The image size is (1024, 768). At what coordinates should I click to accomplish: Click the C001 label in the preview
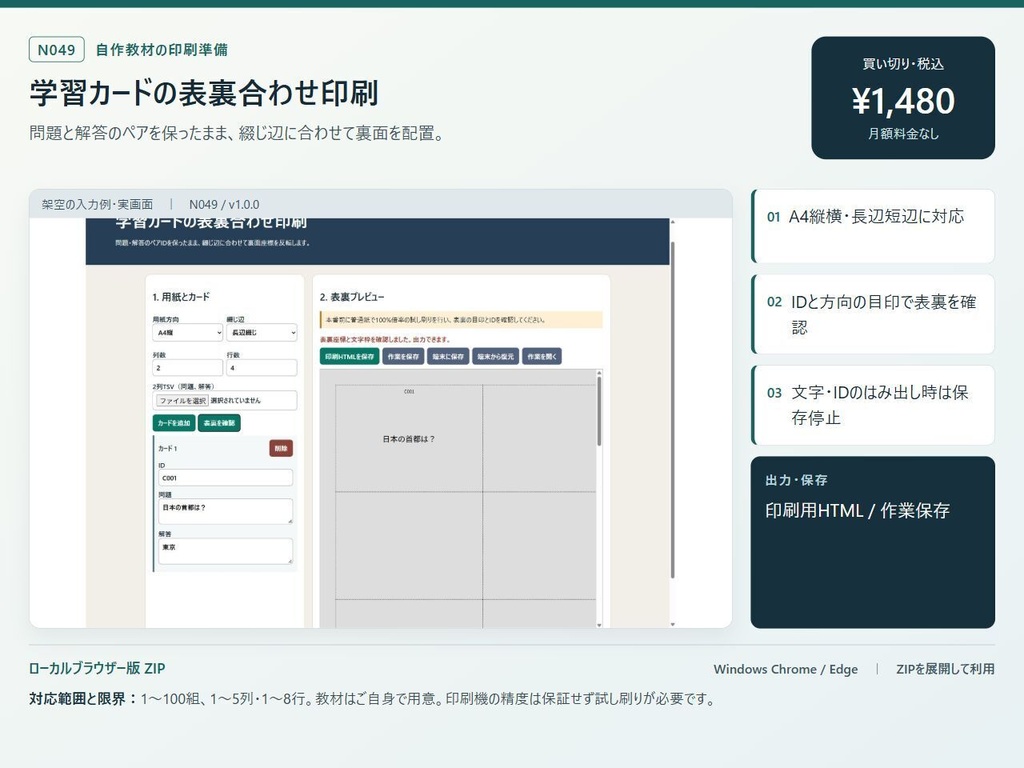[409, 392]
